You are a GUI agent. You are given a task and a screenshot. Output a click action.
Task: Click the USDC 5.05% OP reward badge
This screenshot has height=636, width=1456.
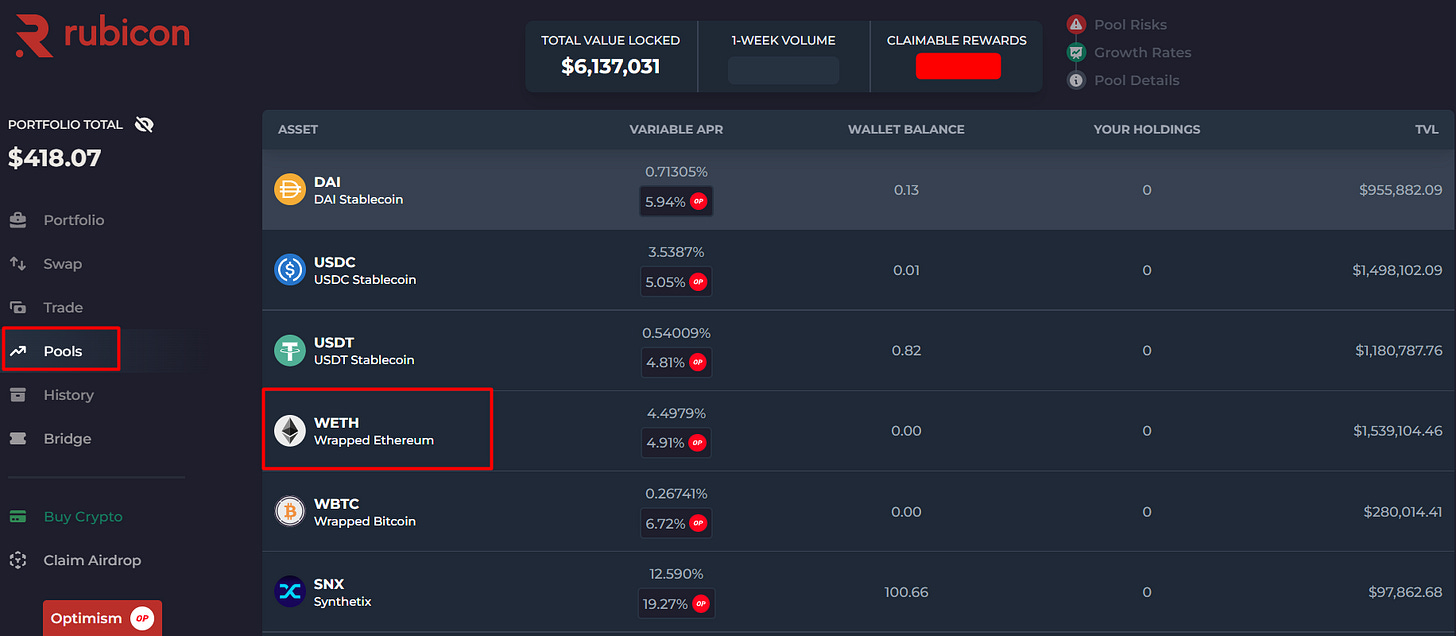[x=676, y=282]
